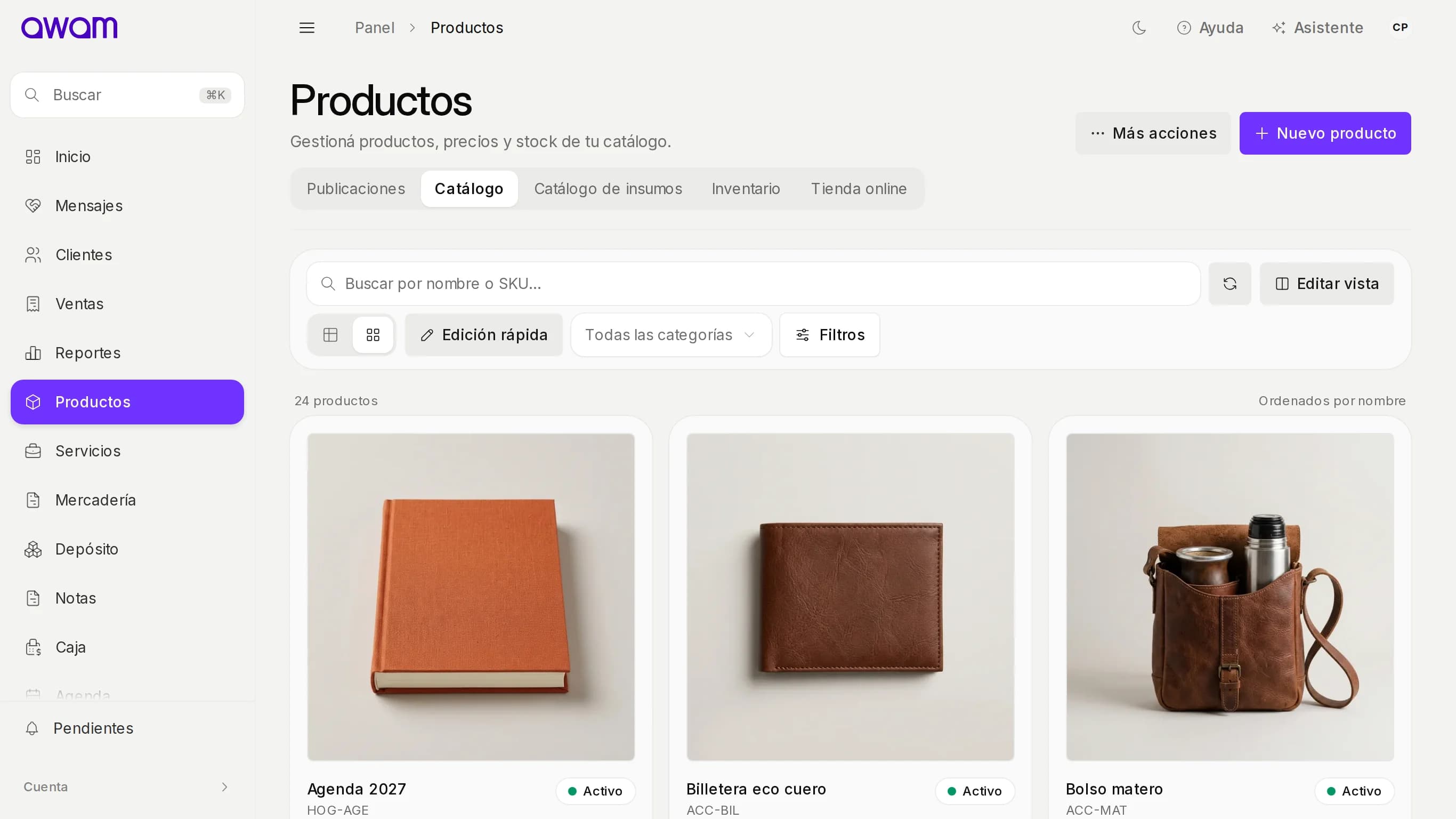Click Editar vista button

(x=1326, y=284)
